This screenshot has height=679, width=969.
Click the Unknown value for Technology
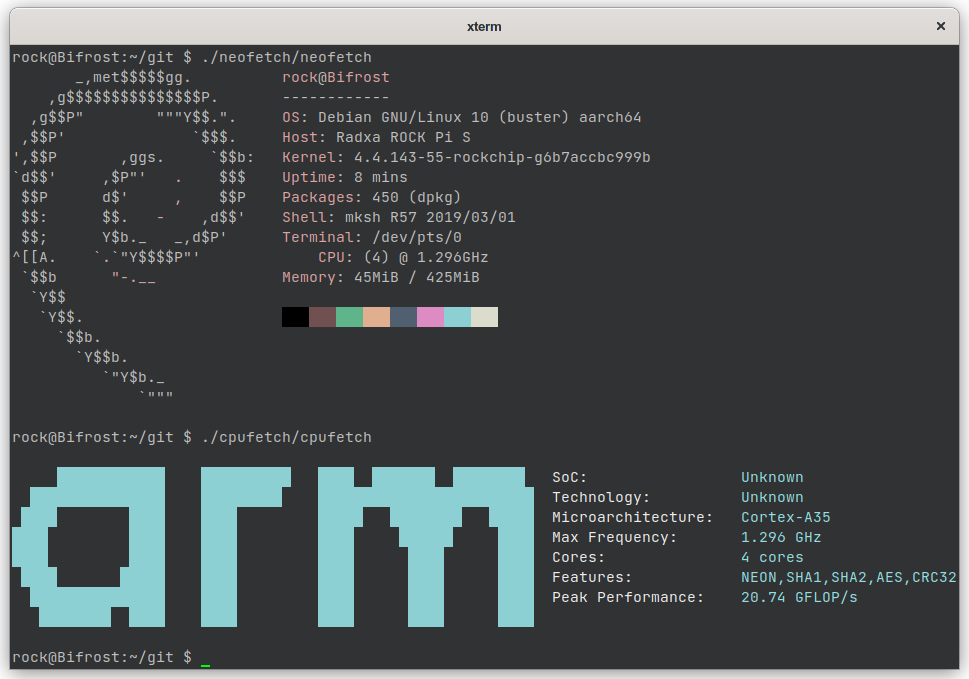click(772, 497)
